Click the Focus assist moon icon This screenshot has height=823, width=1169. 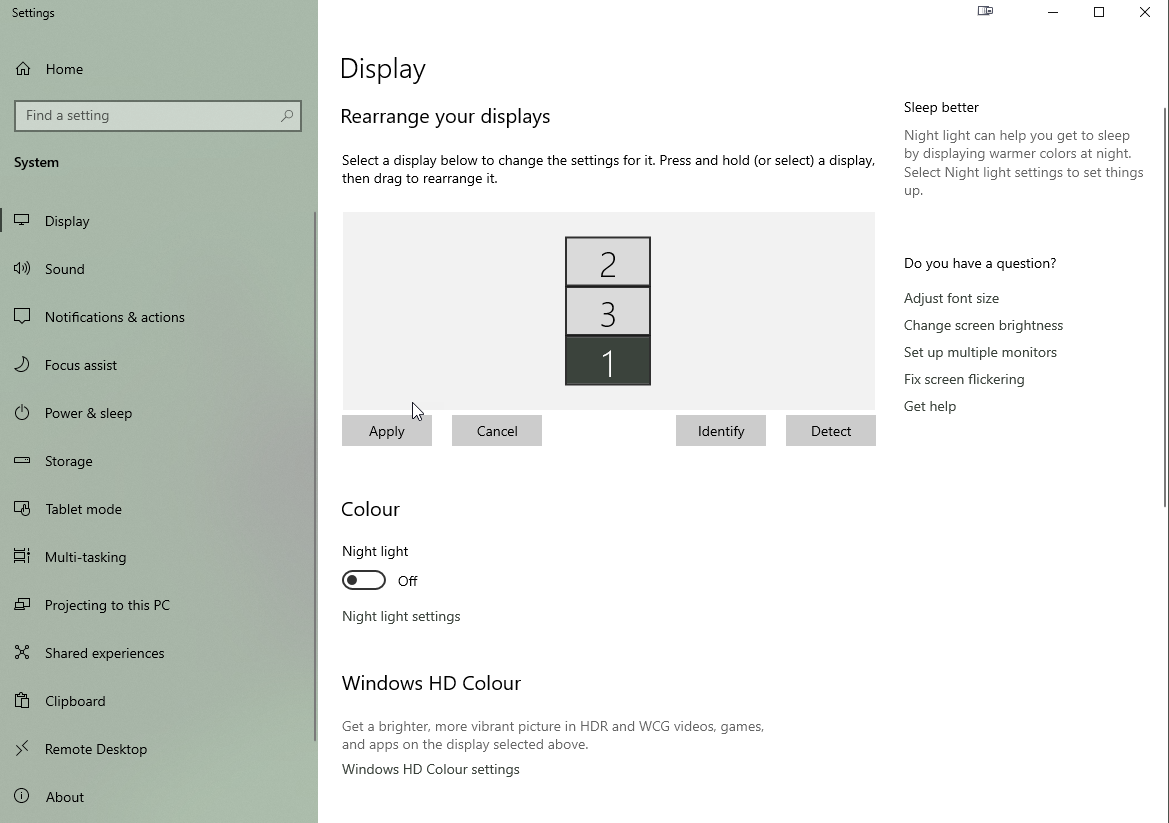[22, 365]
